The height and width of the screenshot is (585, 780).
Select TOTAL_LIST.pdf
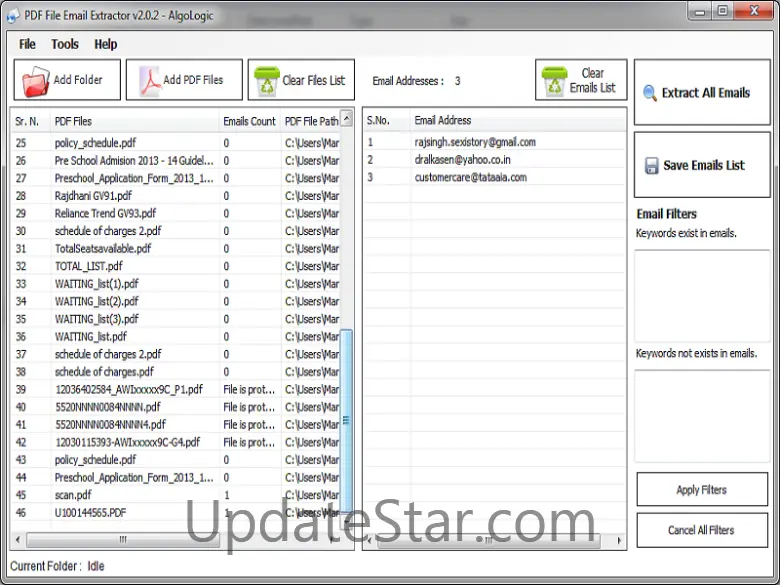[177, 266]
